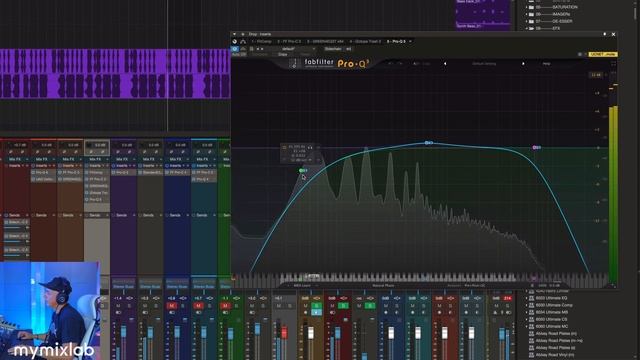
Task: Select 6060 Ultimate MC plugin entry
Action: coord(551,327)
